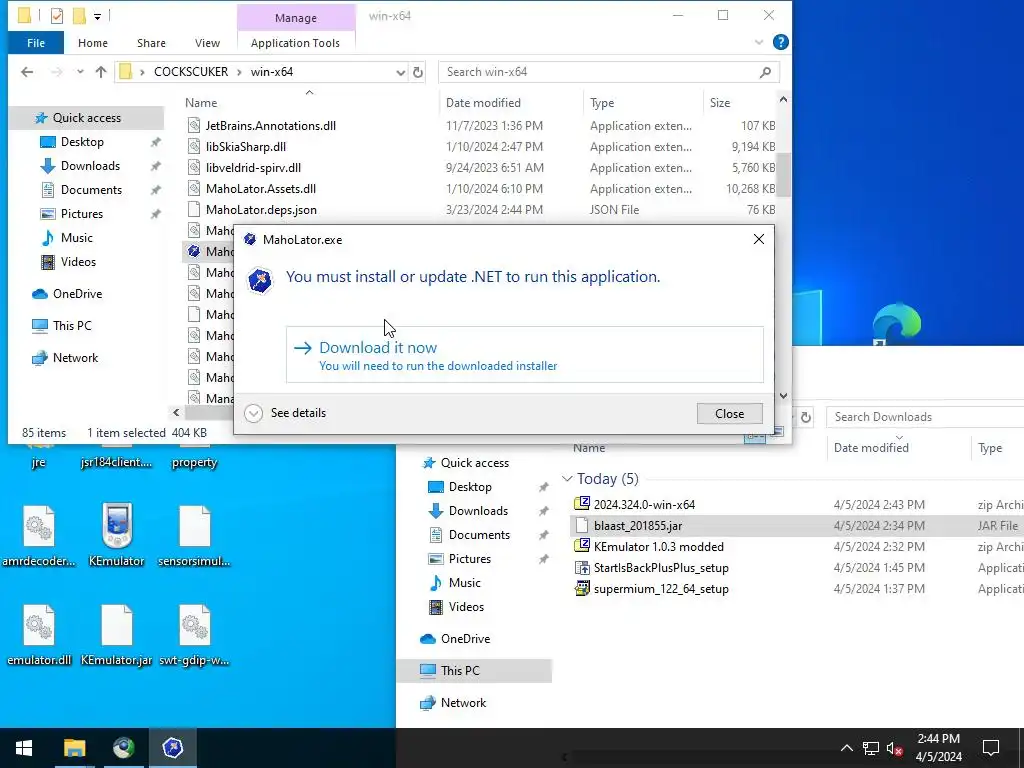
Task: Click muted volume icon in tray
Action: coord(895,748)
